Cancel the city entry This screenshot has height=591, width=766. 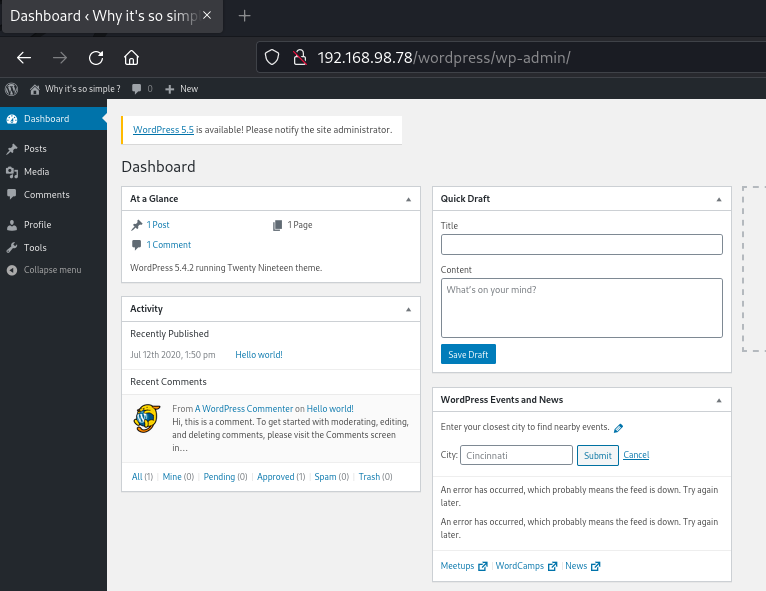pyautogui.click(x=636, y=455)
